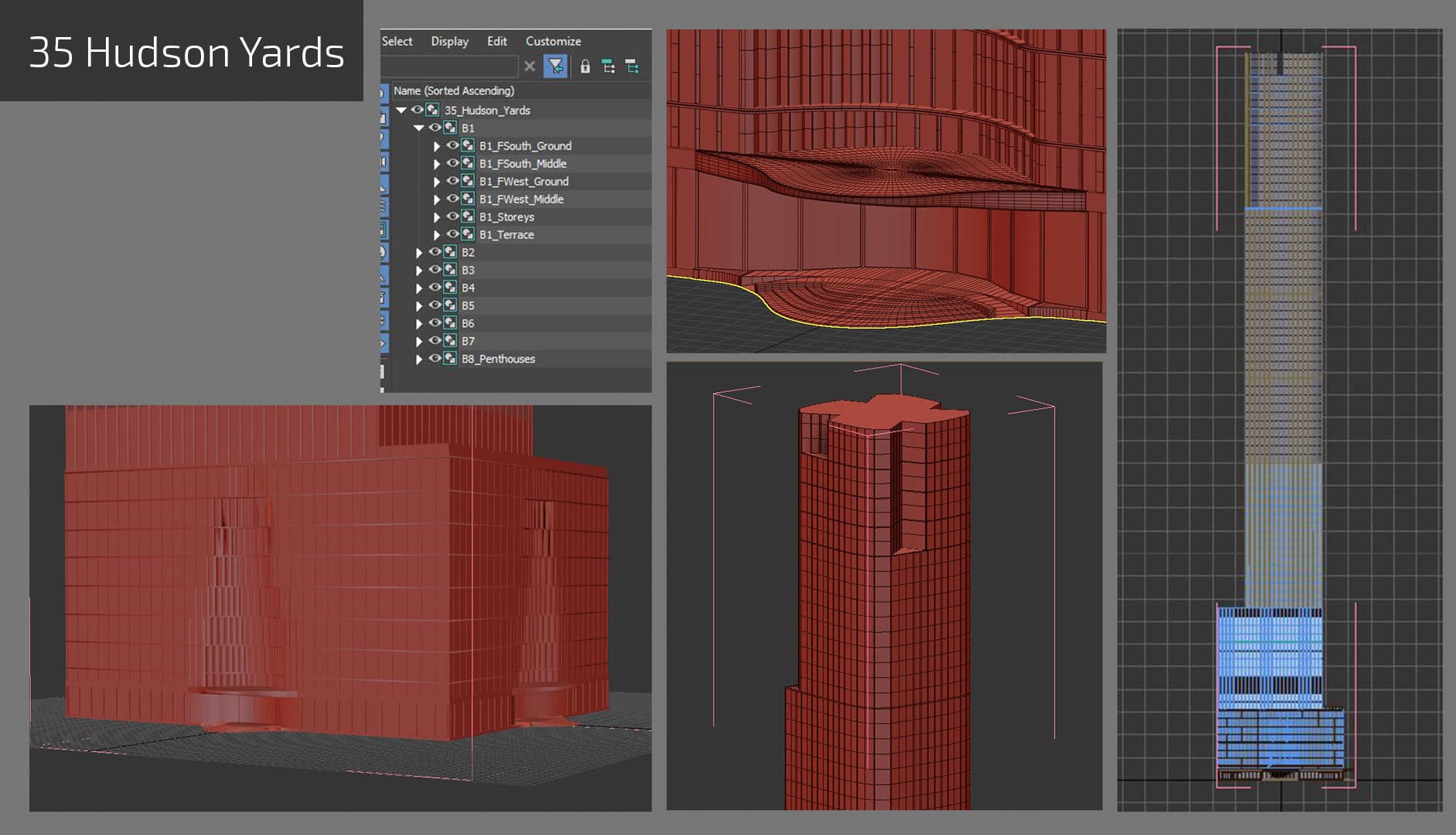Toggle visibility eye of B1
1456x835 pixels.
[435, 128]
